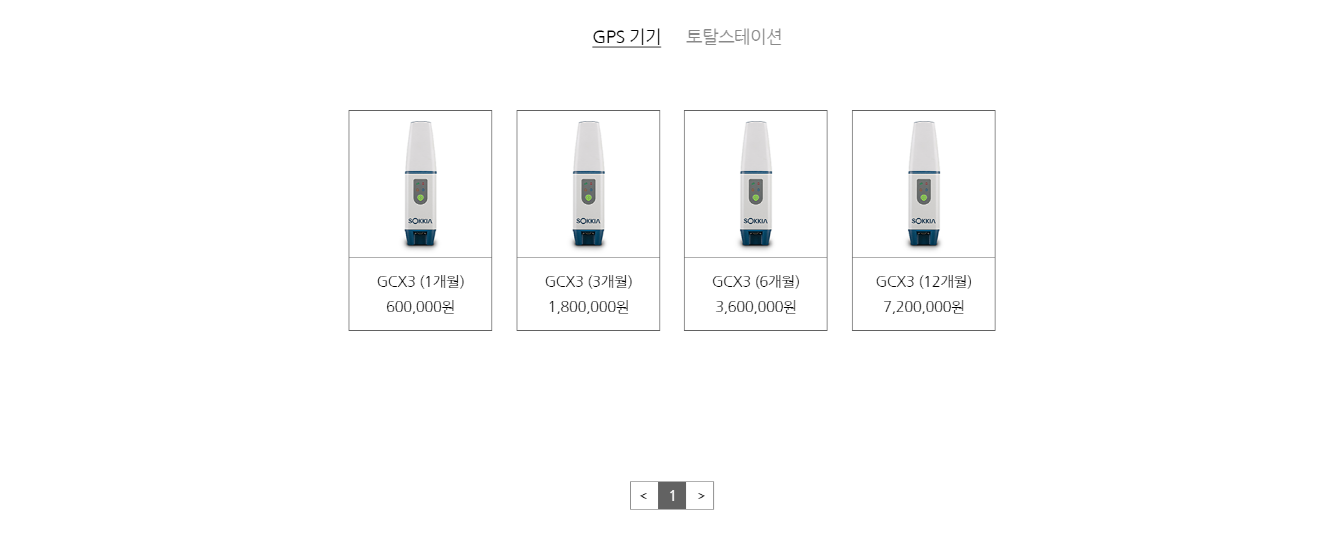Open the GCX3 (6개월) product image

[x=756, y=184]
